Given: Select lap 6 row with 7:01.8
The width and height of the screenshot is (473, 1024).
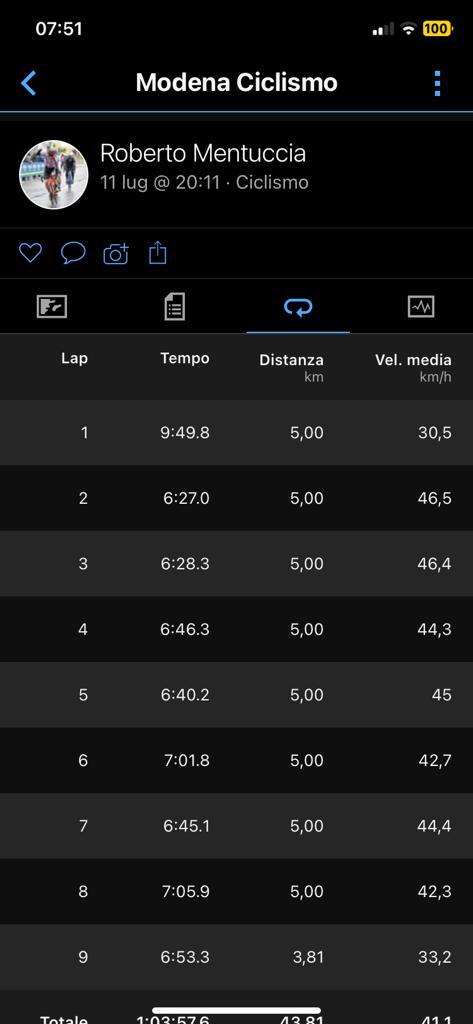Looking at the screenshot, I should (x=236, y=760).
